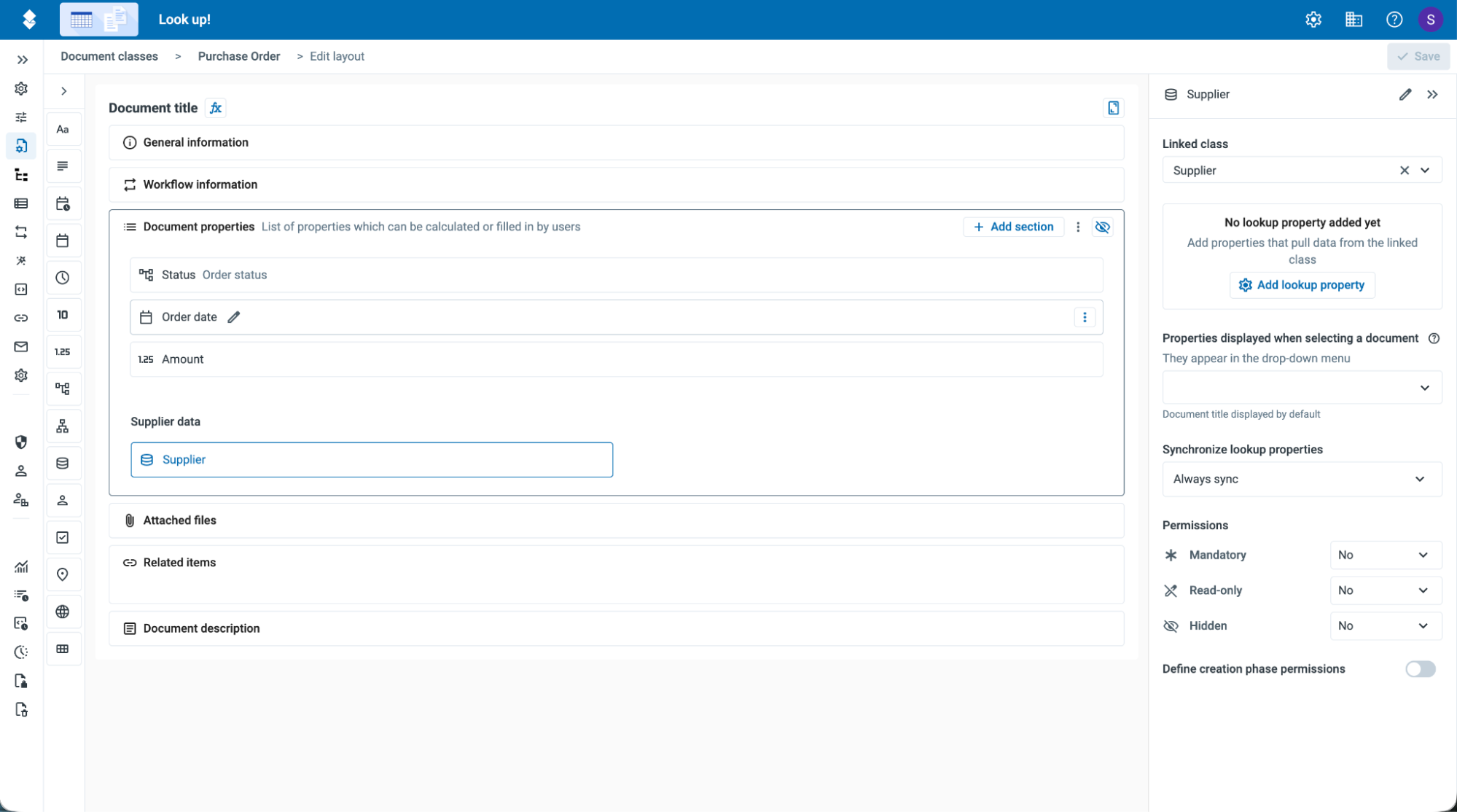Open Document properties section three-dot menu
The image size is (1457, 812).
tap(1078, 227)
